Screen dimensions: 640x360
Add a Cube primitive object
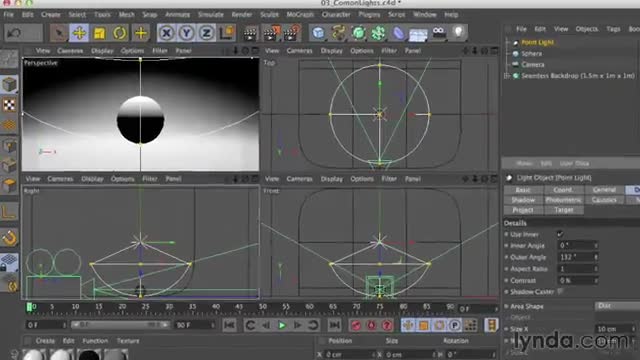point(318,33)
